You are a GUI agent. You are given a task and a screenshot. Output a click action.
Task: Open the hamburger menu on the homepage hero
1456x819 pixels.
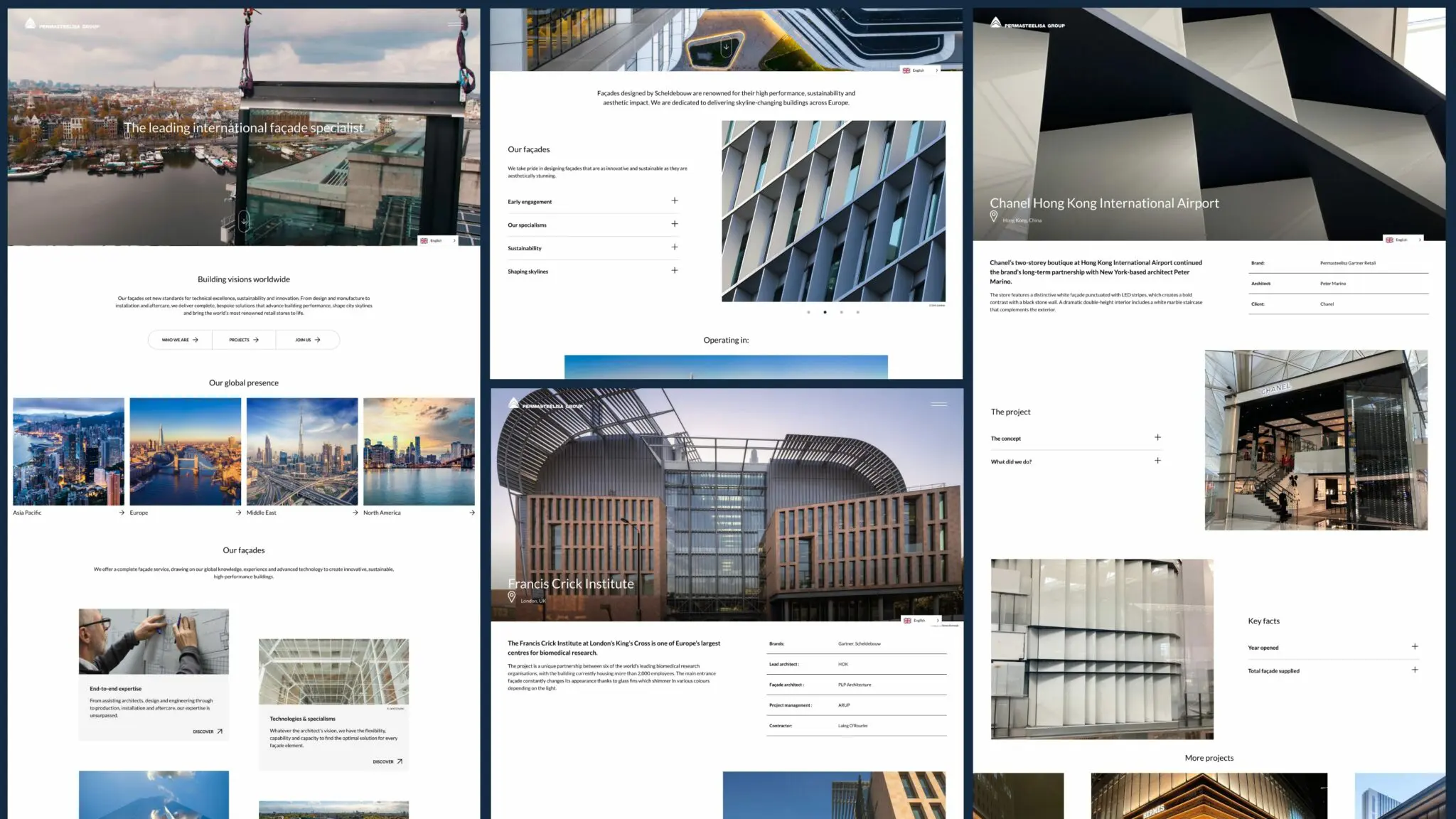click(x=454, y=23)
